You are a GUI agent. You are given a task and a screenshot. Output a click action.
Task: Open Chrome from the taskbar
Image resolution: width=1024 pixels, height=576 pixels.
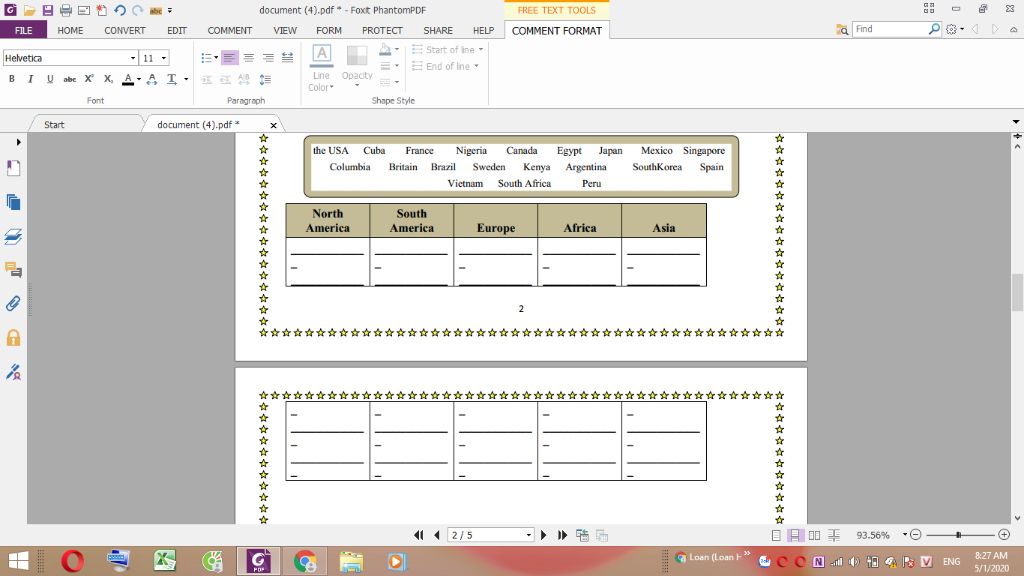click(305, 562)
